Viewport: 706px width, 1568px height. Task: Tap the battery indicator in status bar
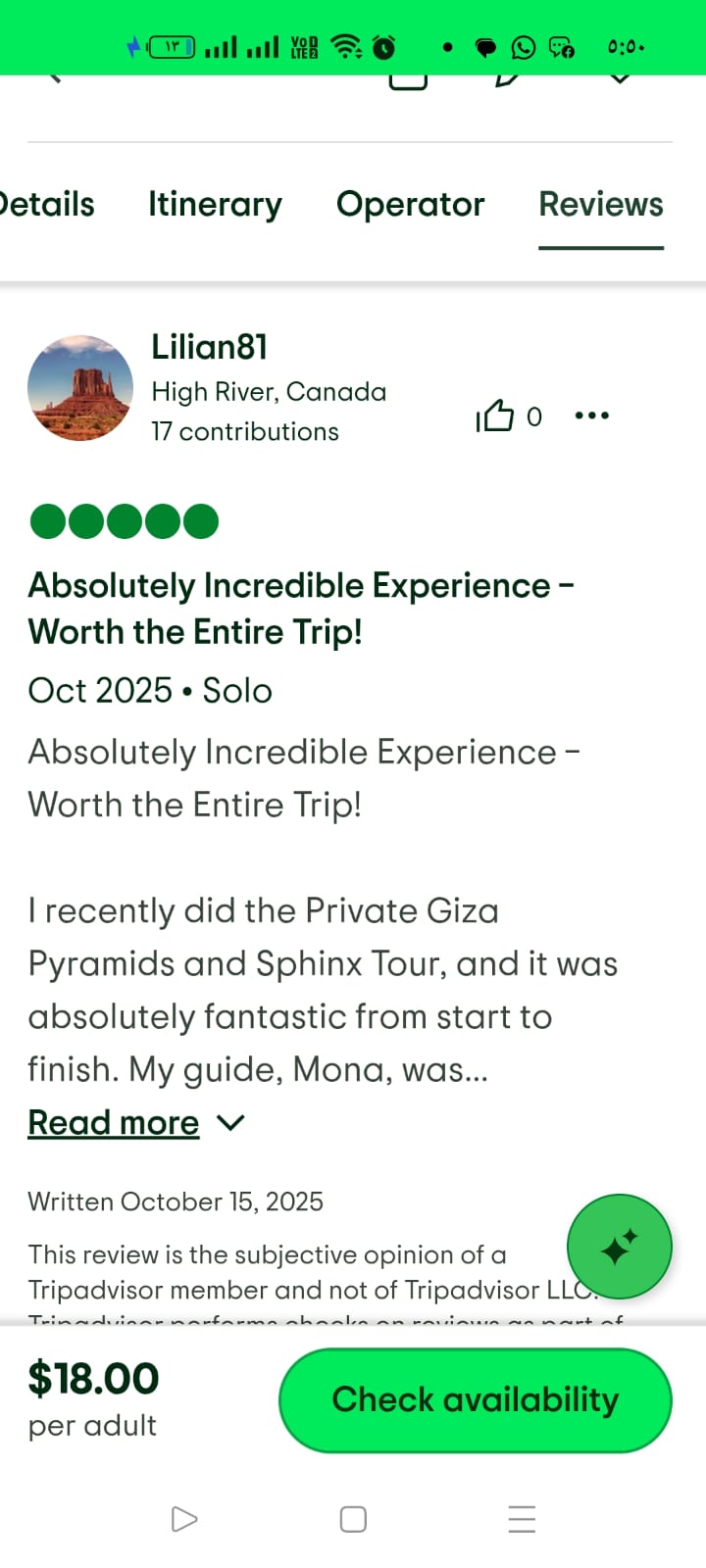(x=172, y=46)
